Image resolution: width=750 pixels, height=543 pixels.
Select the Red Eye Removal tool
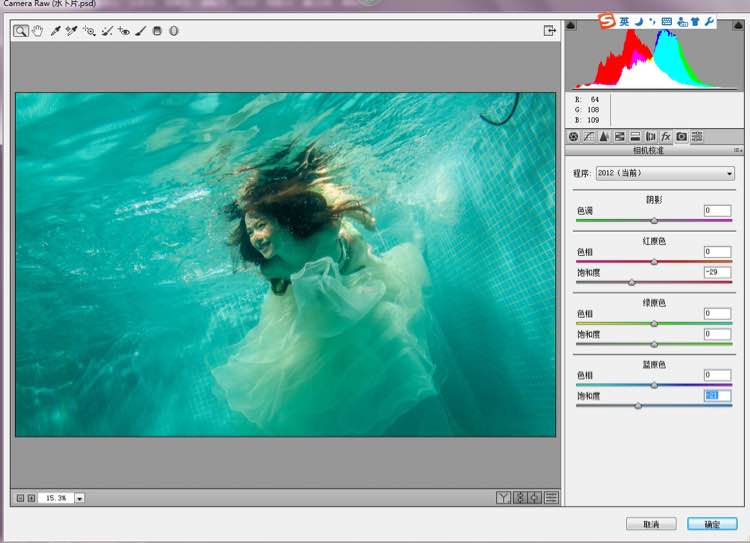click(124, 31)
